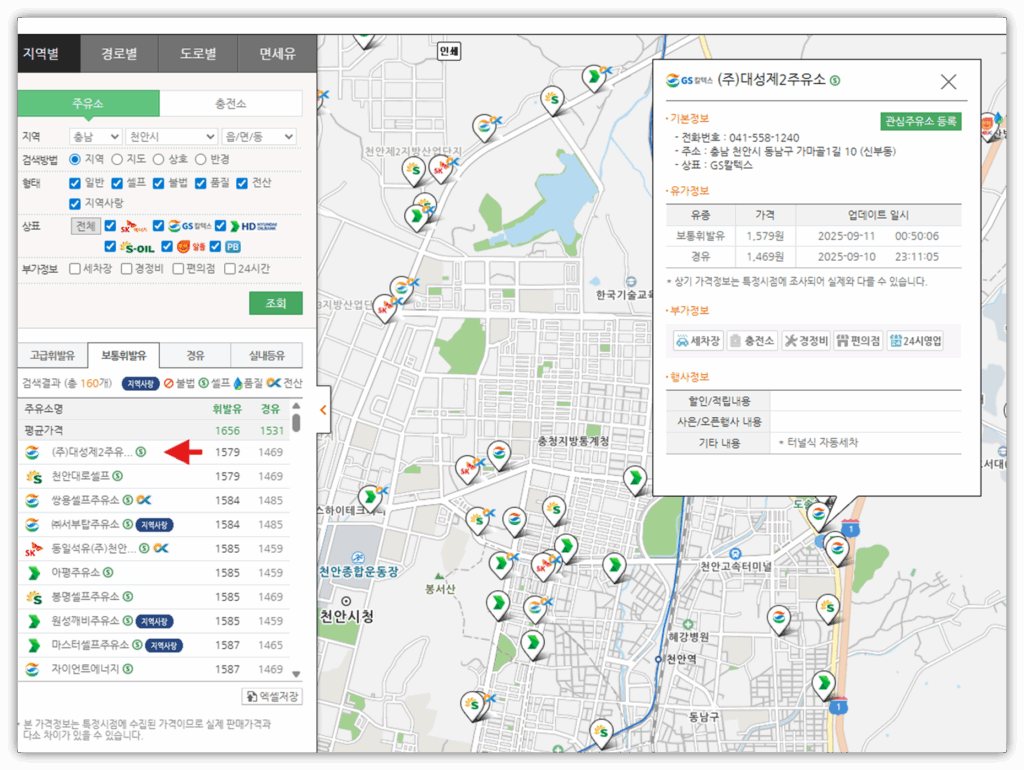Open the 면세유 tab
The height and width of the screenshot is (770, 1024).
(x=278, y=54)
